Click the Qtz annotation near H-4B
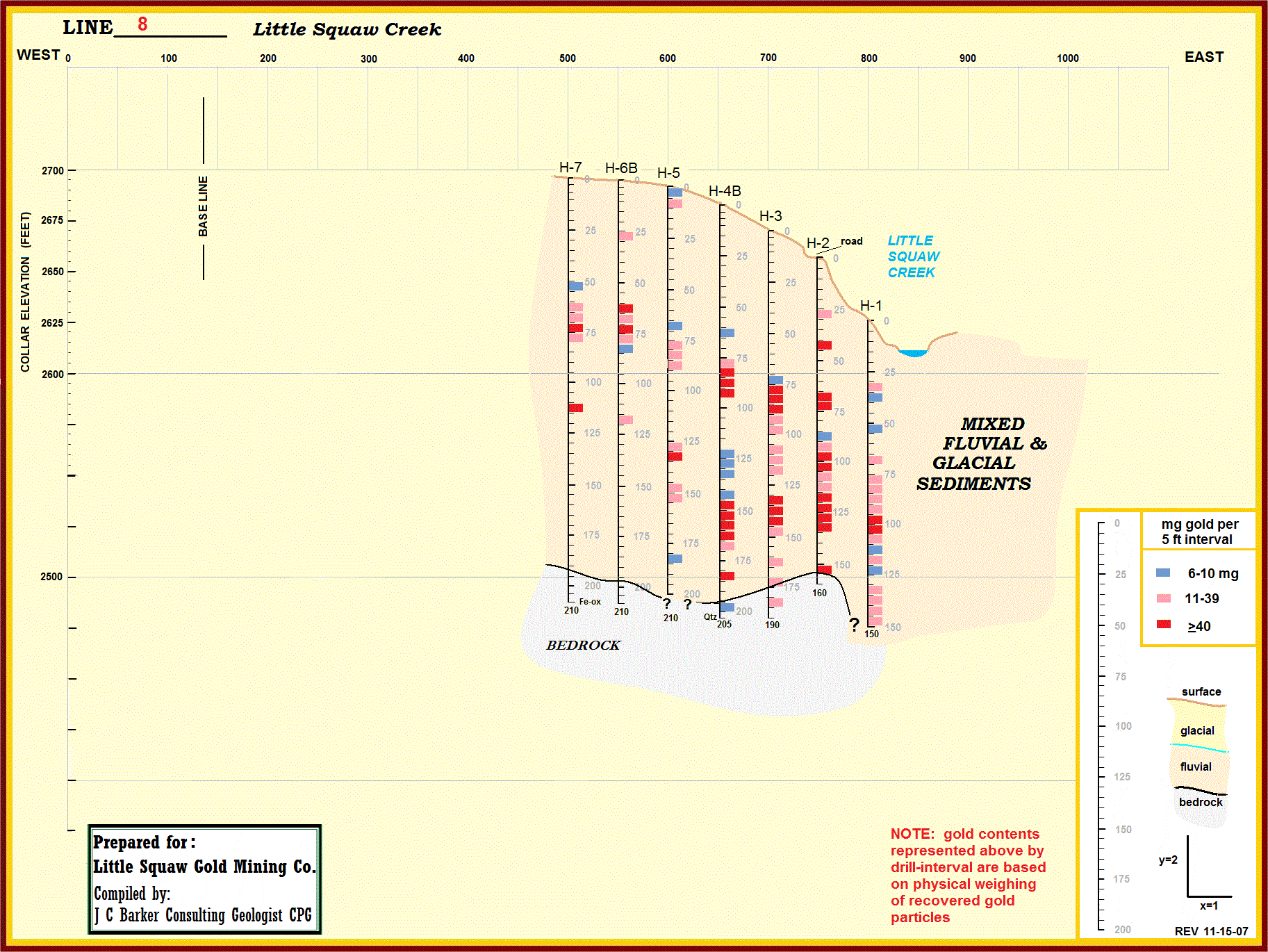 coord(710,617)
